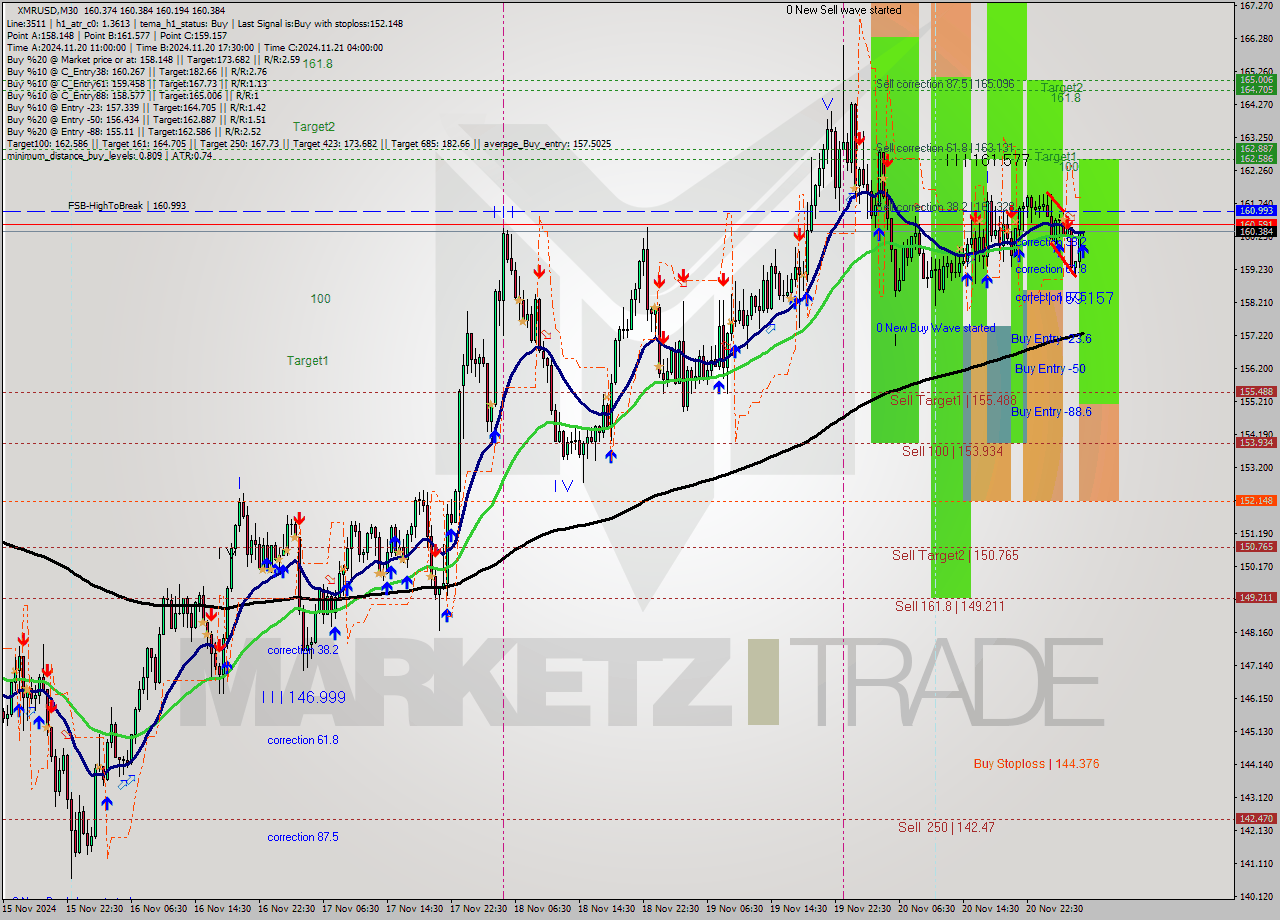Click the red 142.470 price tag on axis
Viewport: 1280px width, 920px height.
[x=1256, y=818]
